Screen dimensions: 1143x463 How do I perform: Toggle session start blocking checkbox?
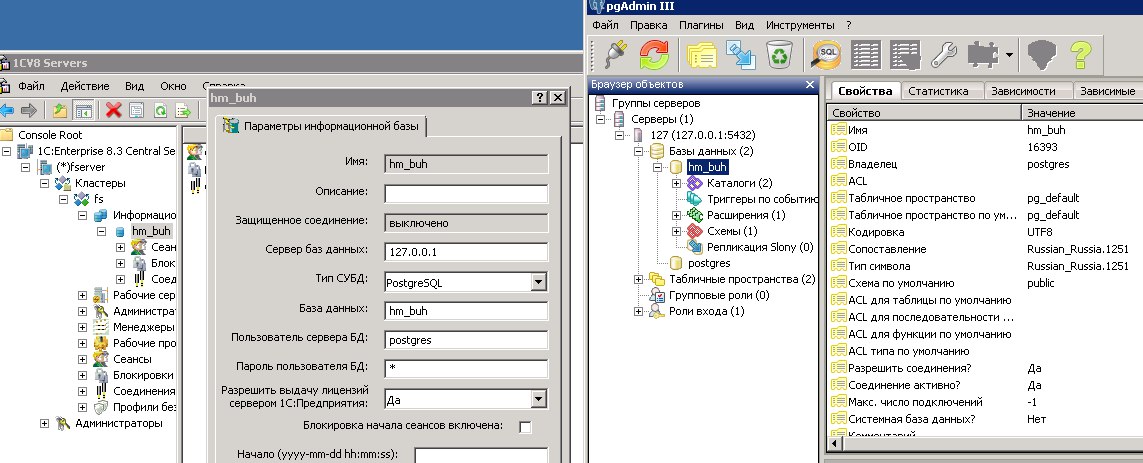pos(525,427)
